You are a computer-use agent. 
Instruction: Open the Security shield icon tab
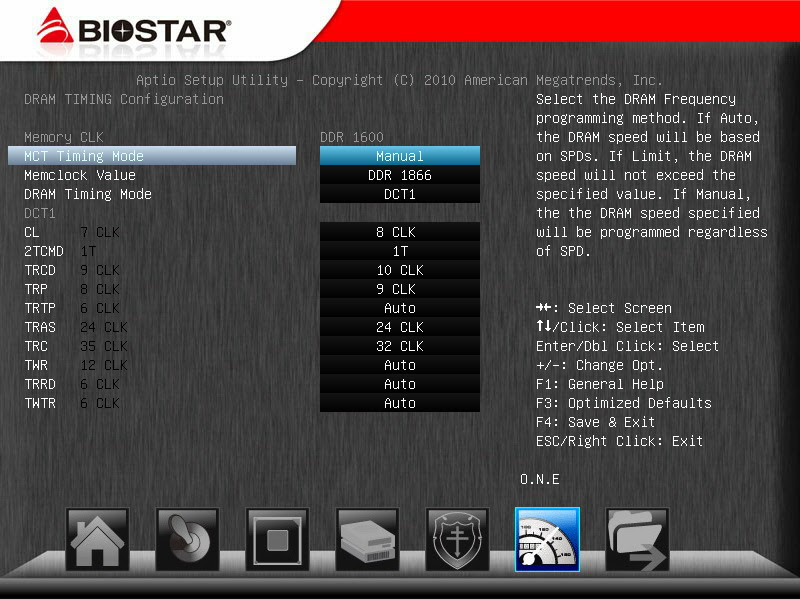click(457, 539)
